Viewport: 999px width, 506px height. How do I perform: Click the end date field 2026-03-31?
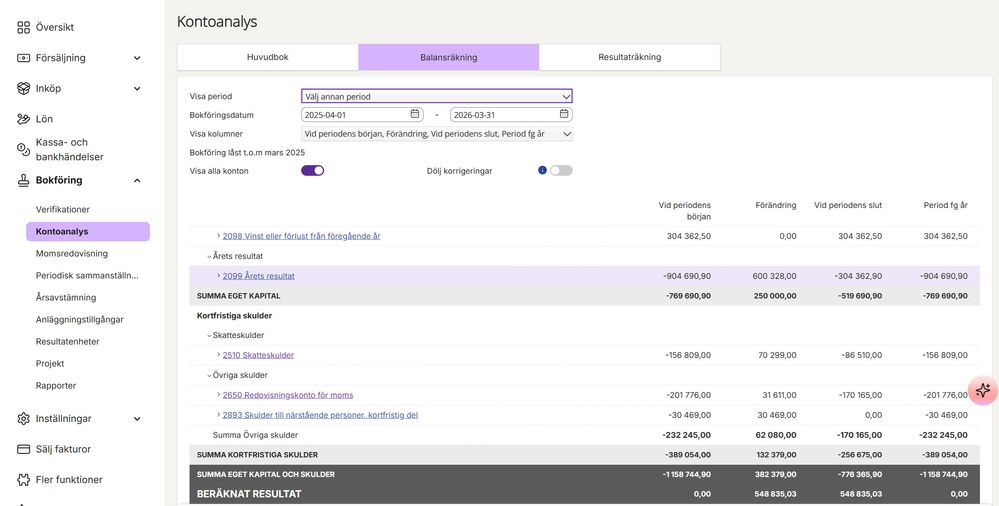(511, 115)
